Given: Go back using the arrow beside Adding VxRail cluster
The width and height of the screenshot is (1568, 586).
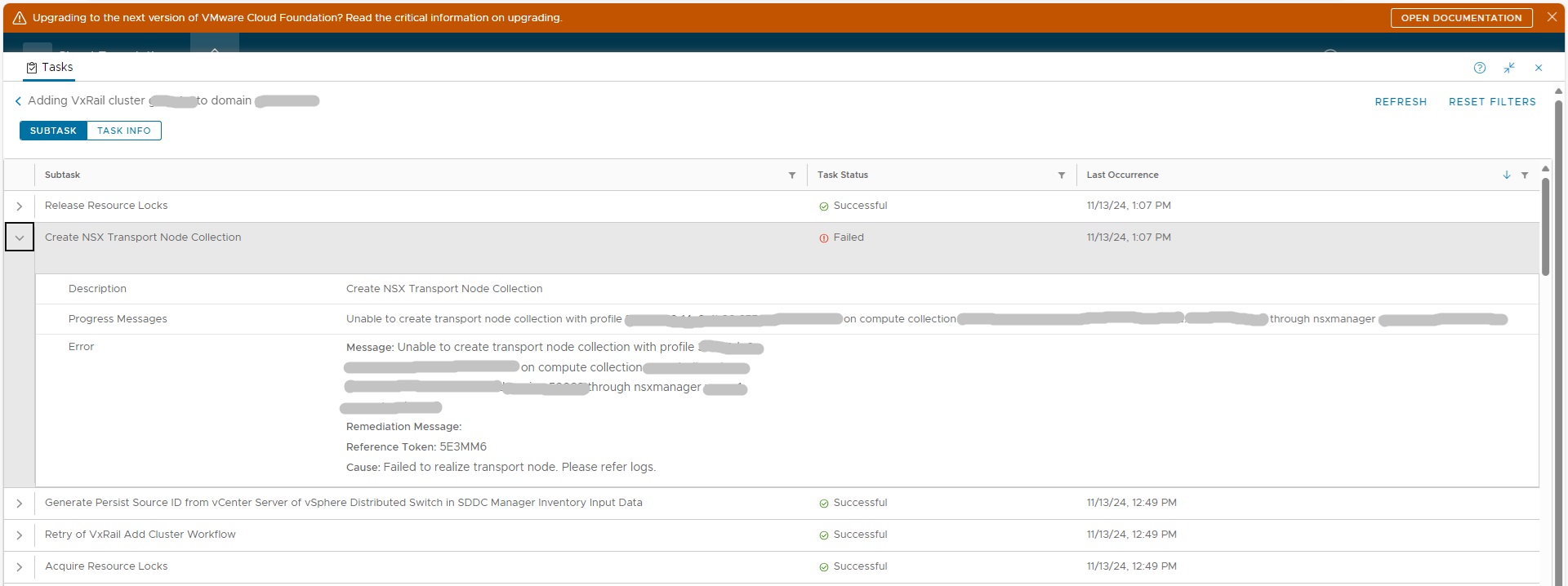Looking at the screenshot, I should (18, 101).
